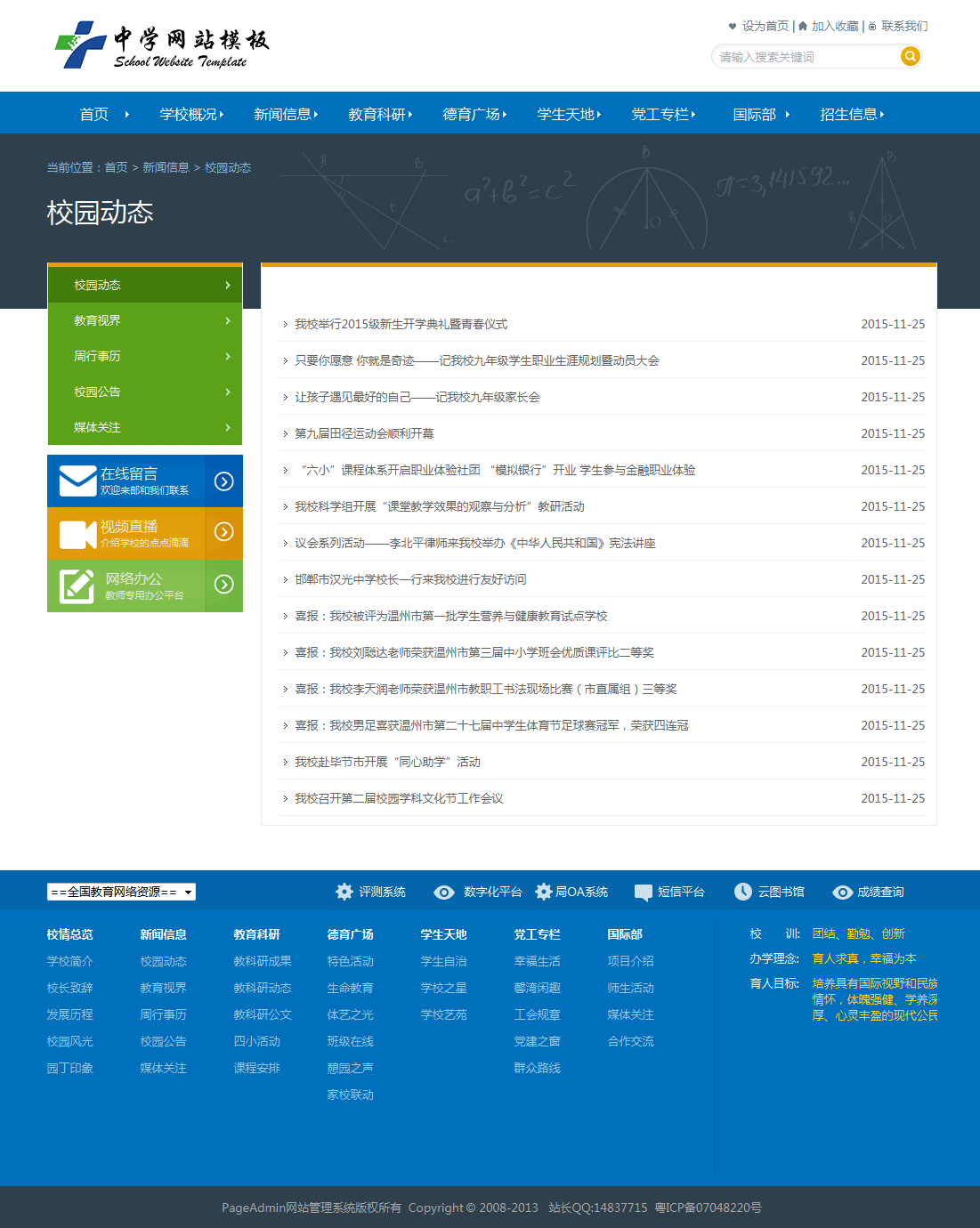The height and width of the screenshot is (1228, 980).
Task: Click the 设为首页 link at top
Action: click(765, 26)
